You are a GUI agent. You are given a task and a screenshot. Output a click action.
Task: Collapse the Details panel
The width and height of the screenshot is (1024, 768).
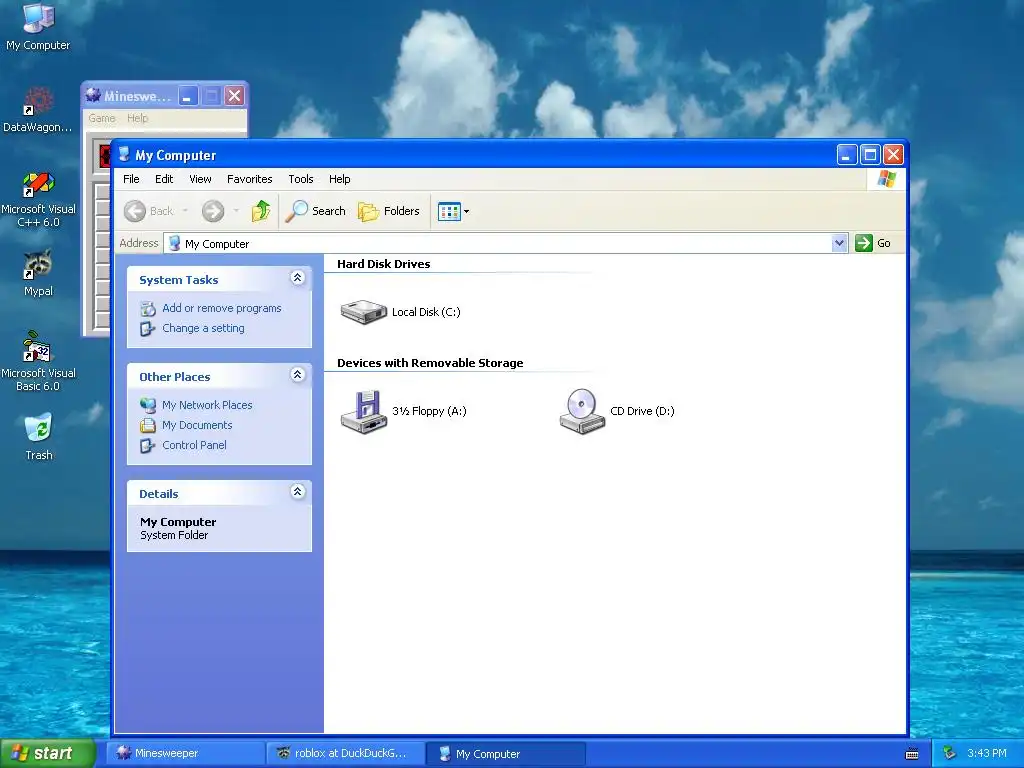click(297, 492)
